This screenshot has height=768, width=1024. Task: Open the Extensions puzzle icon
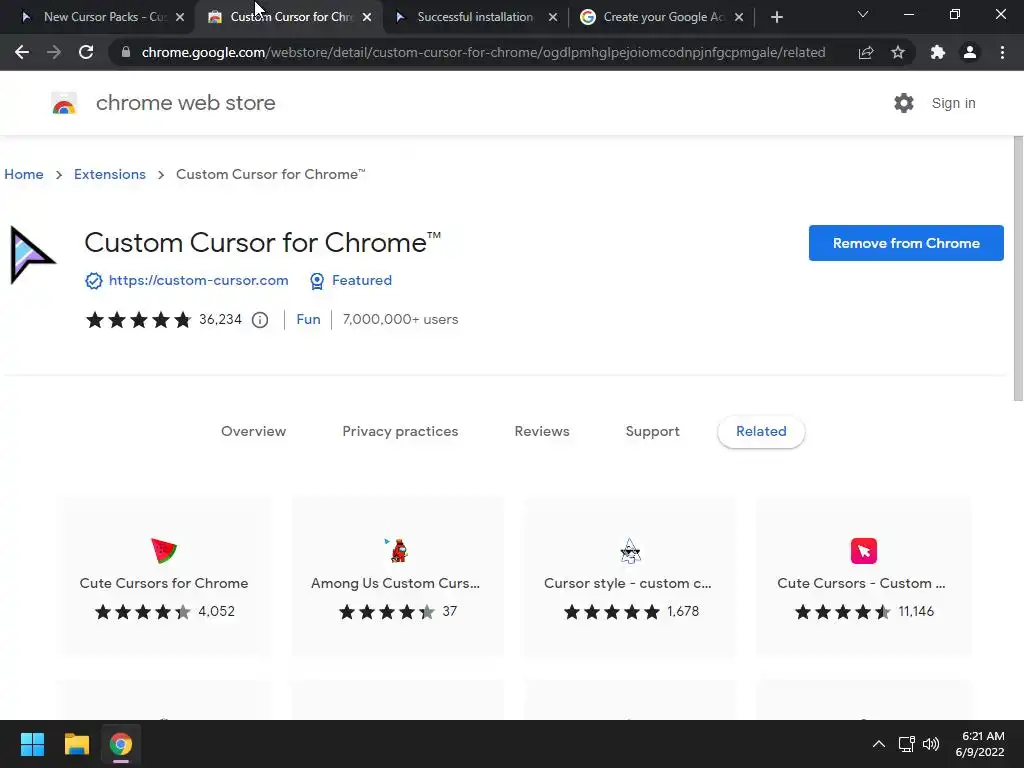(x=938, y=52)
